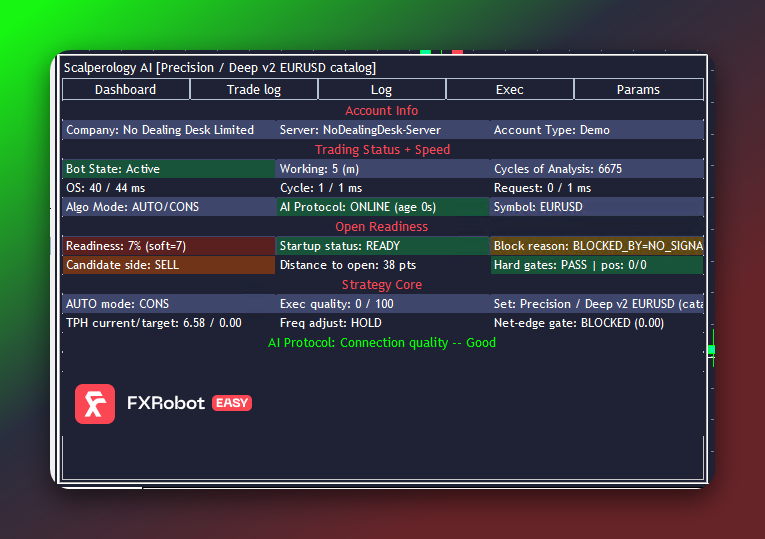This screenshot has height=539, width=765.
Task: Select the Readiness: 7% (soft=7) cell
Action: click(x=169, y=246)
